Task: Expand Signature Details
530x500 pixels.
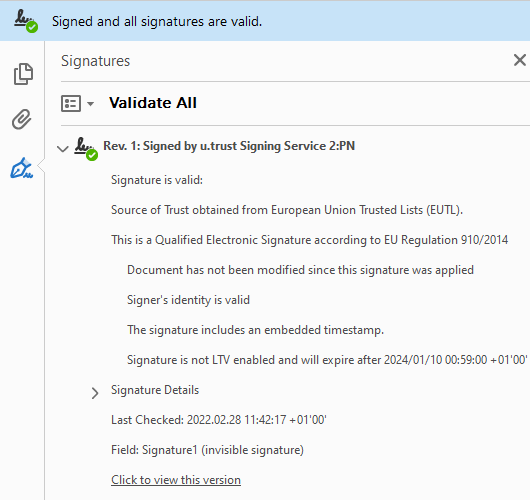Action: 95,393
